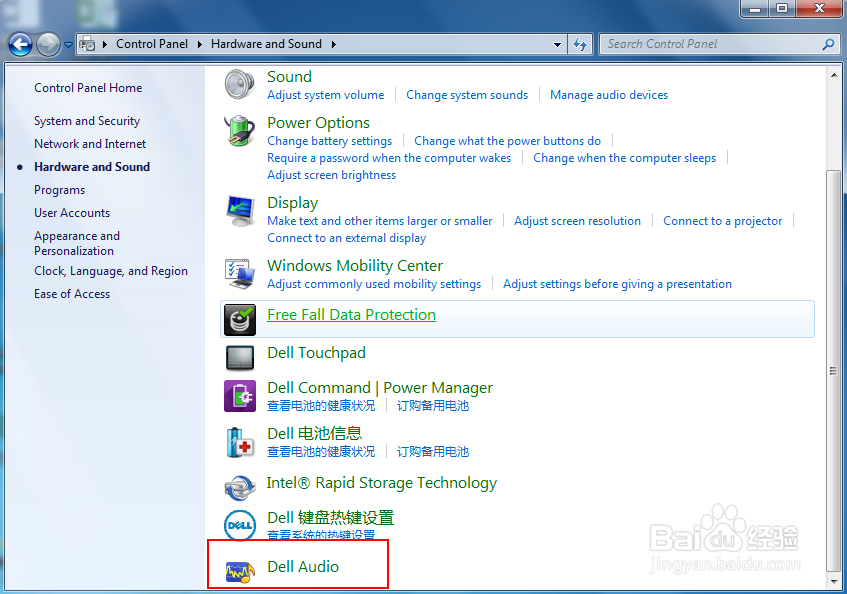This screenshot has height=594, width=847.
Task: Open the Free Fall Data Protection link
Action: [352, 315]
